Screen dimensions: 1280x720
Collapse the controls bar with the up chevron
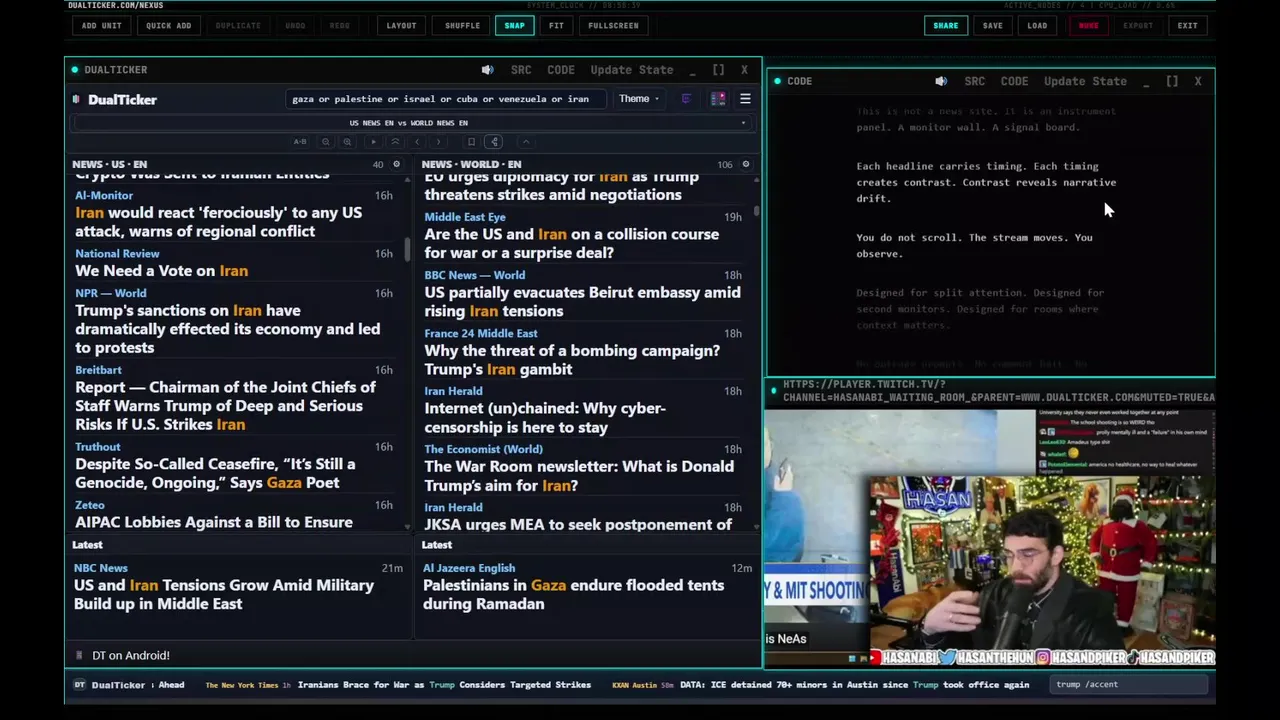(x=526, y=142)
